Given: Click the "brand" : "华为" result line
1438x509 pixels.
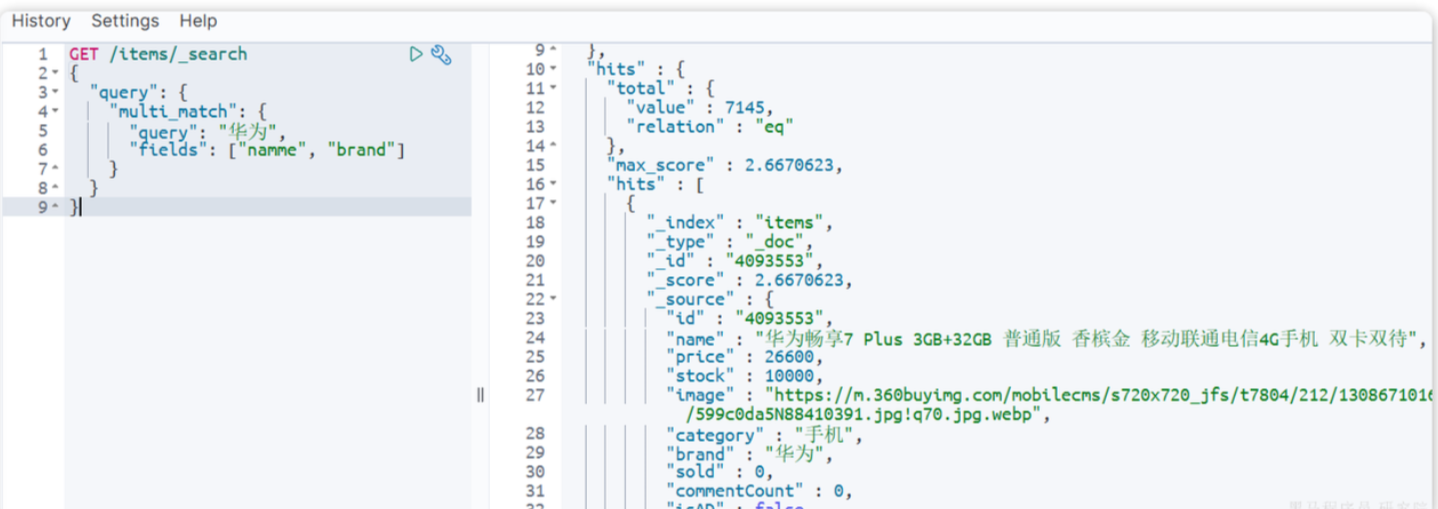Looking at the screenshot, I should tap(749, 454).
